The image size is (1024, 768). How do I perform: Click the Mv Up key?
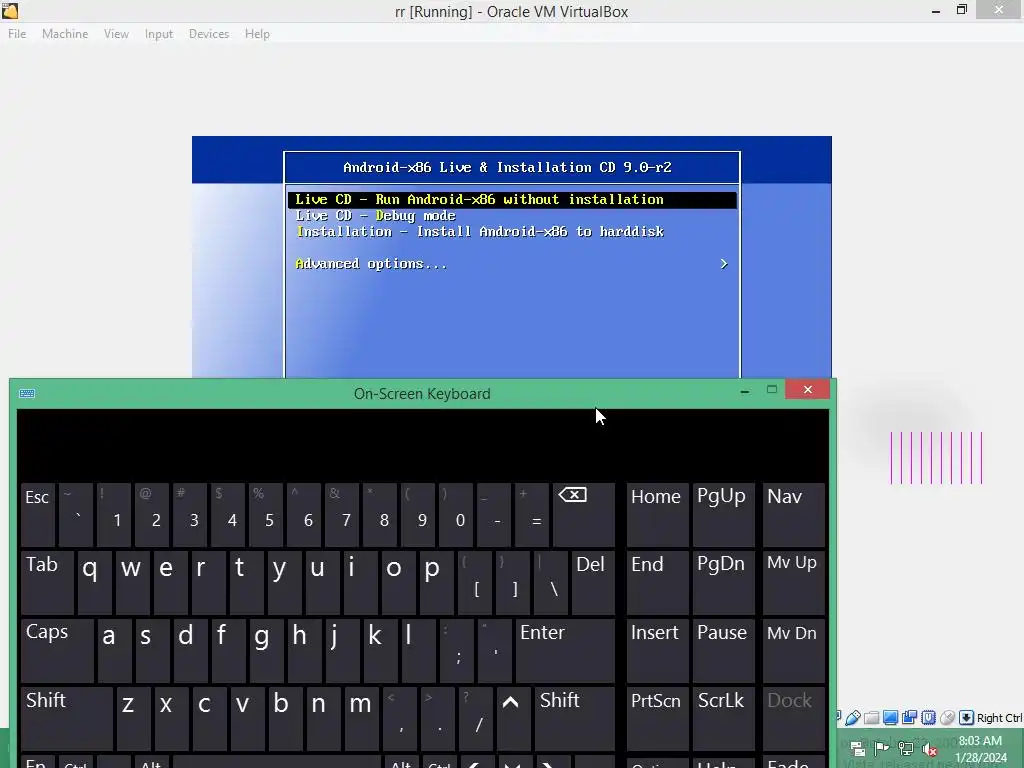(x=793, y=583)
